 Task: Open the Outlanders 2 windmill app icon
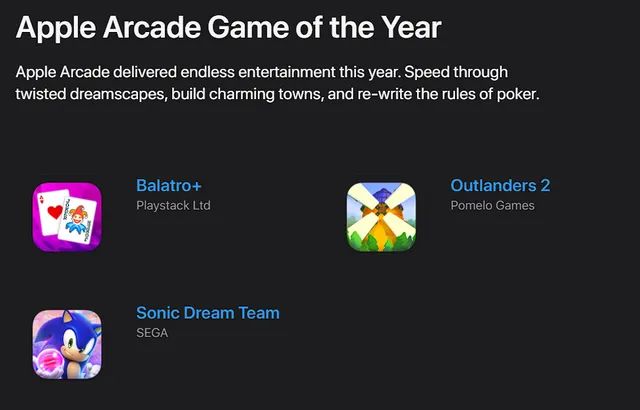381,217
